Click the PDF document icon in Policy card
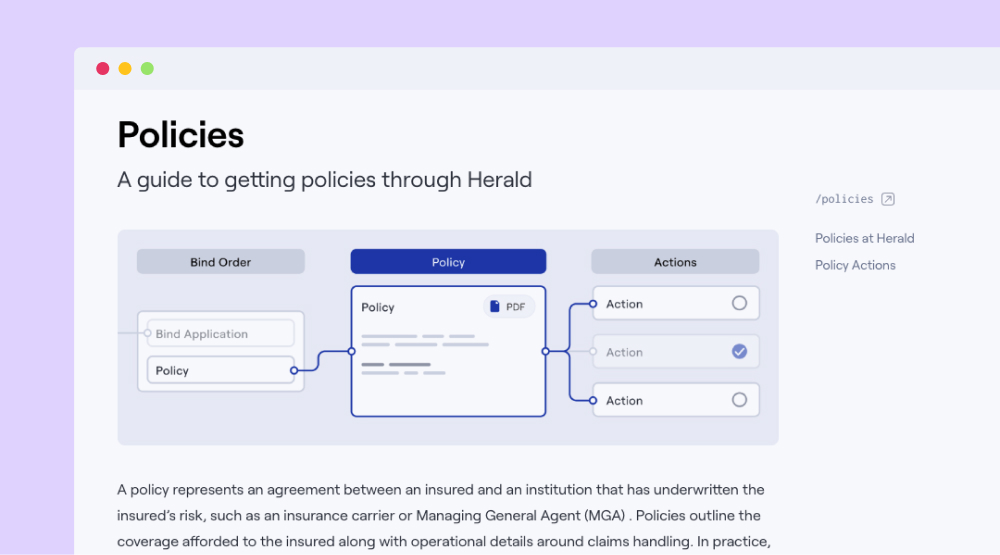The image size is (1000, 555). (x=494, y=307)
